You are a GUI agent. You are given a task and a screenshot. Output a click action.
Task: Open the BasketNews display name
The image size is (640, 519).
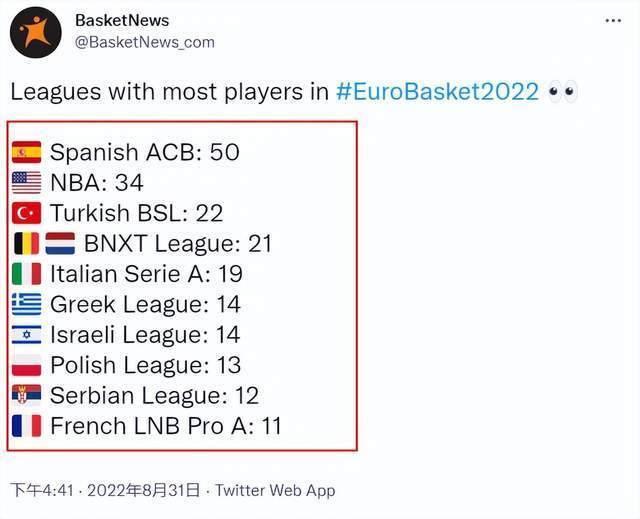tap(122, 20)
